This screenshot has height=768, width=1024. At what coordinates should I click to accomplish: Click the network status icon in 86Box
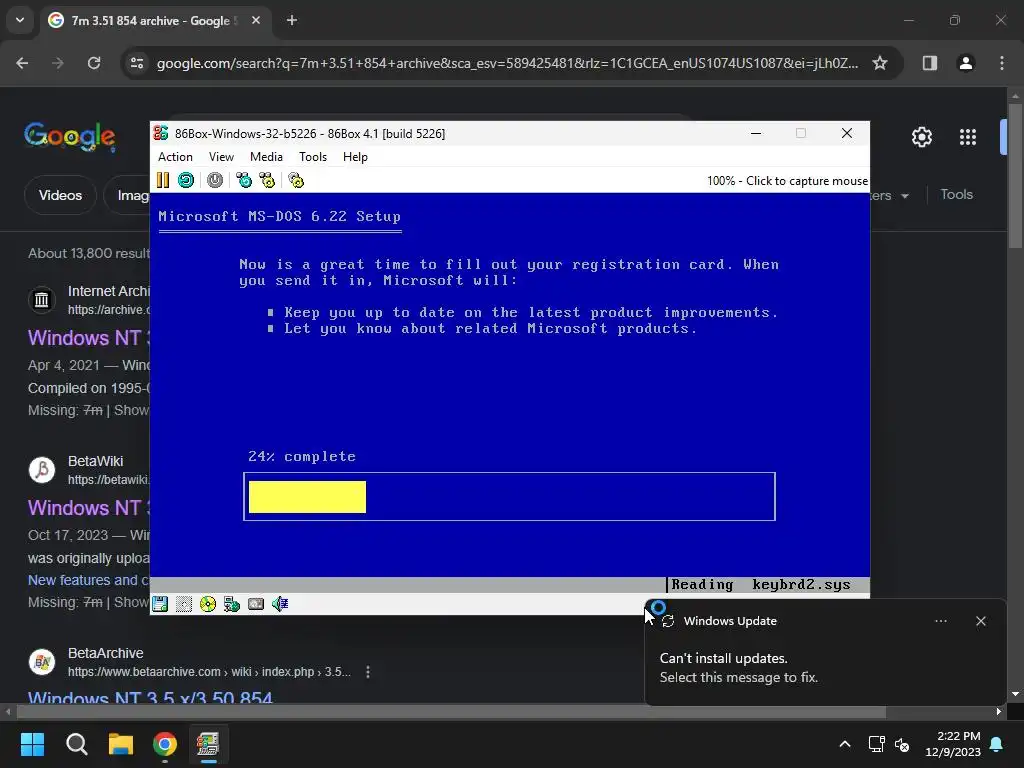pos(232,604)
